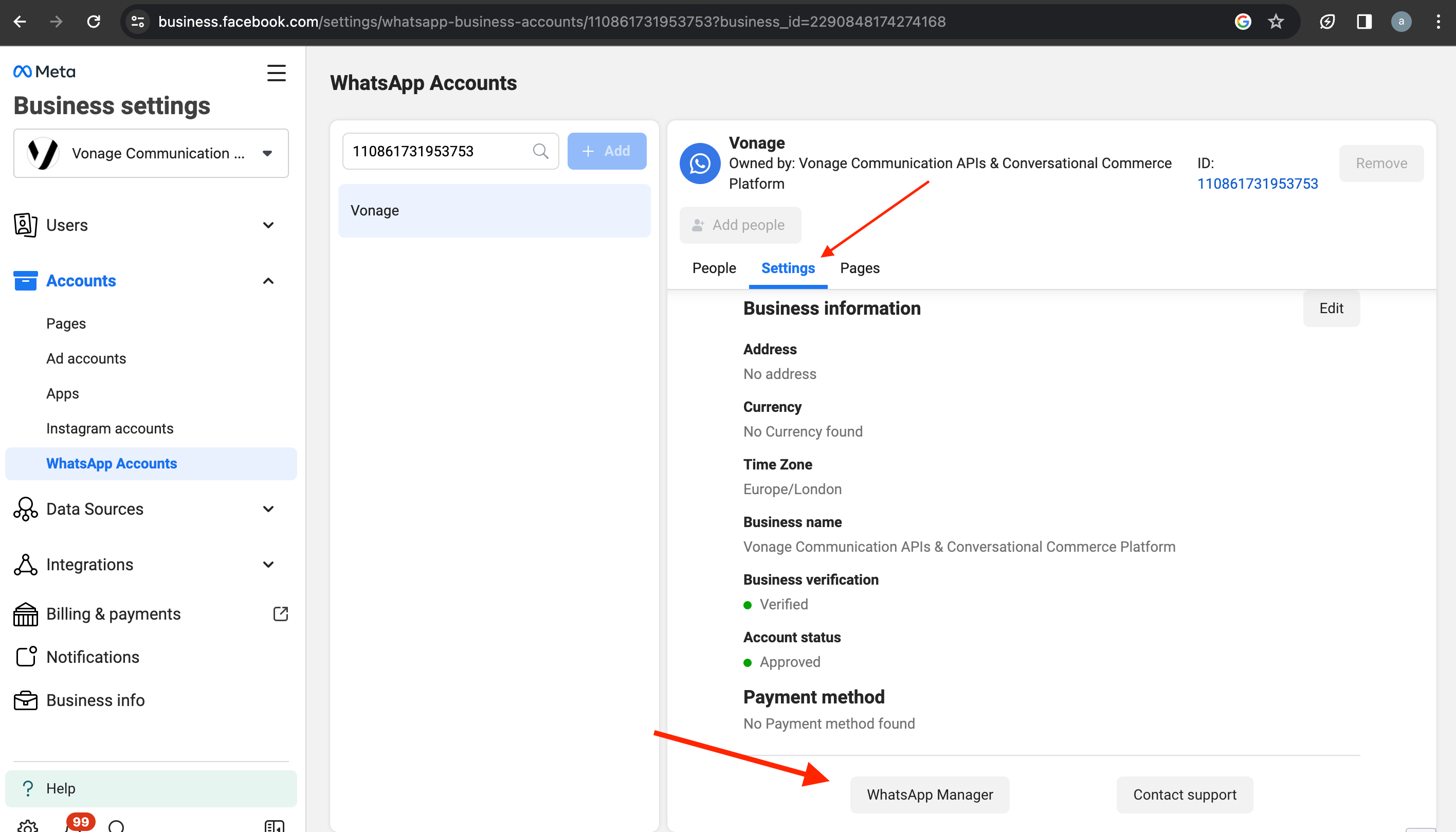Click the account ID link 110861731953753
The height and width of the screenshot is (832, 1456).
tap(1257, 184)
